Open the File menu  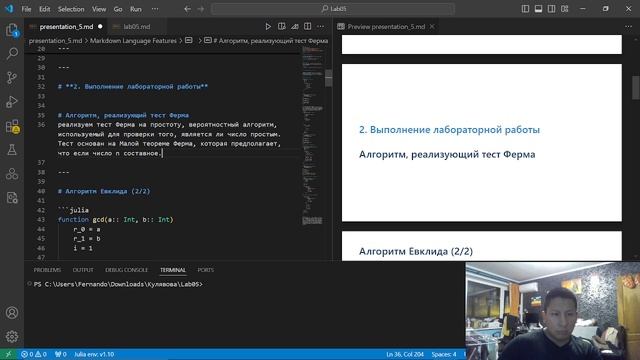pos(26,9)
